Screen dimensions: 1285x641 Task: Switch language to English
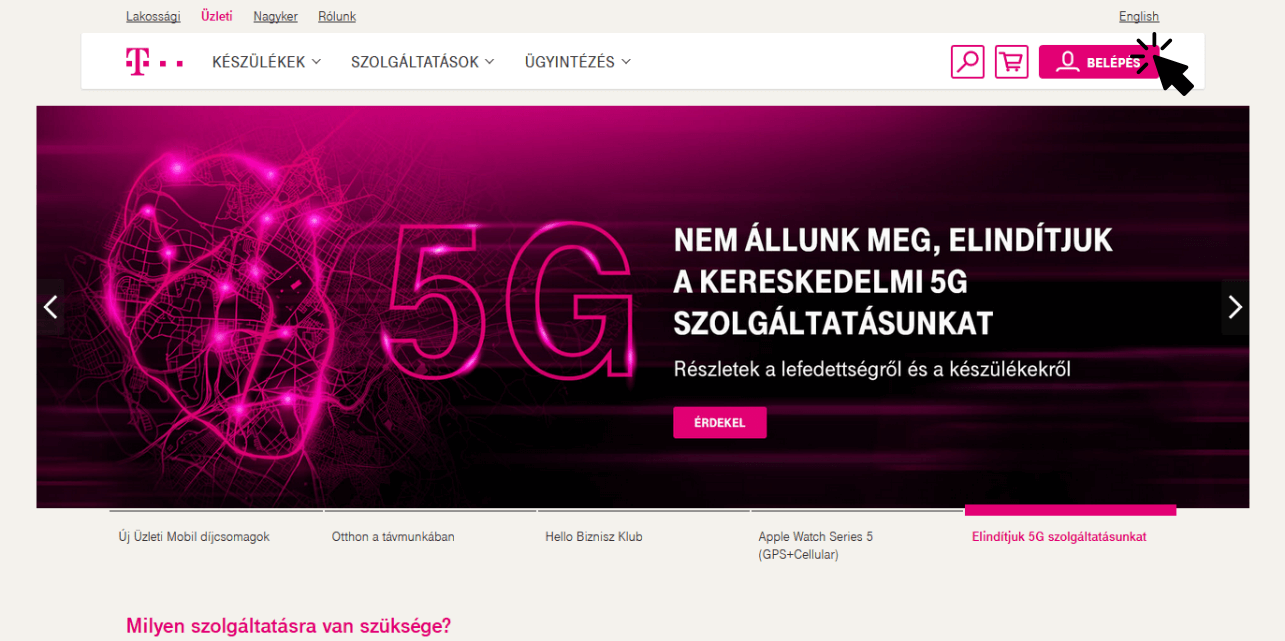pos(1139,16)
